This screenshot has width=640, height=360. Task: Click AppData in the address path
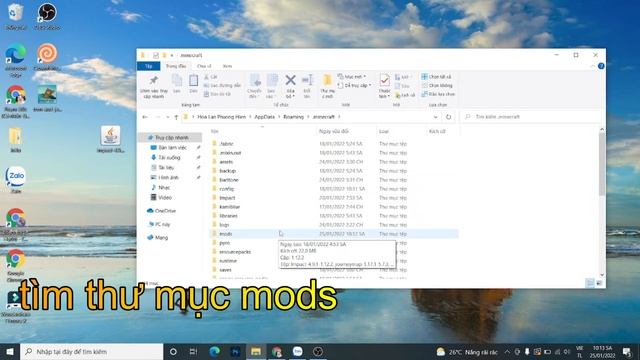pos(264,117)
